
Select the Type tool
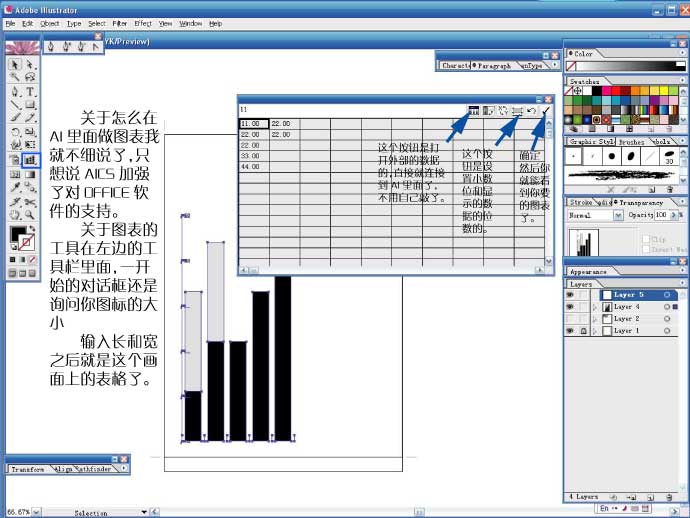click(x=30, y=92)
